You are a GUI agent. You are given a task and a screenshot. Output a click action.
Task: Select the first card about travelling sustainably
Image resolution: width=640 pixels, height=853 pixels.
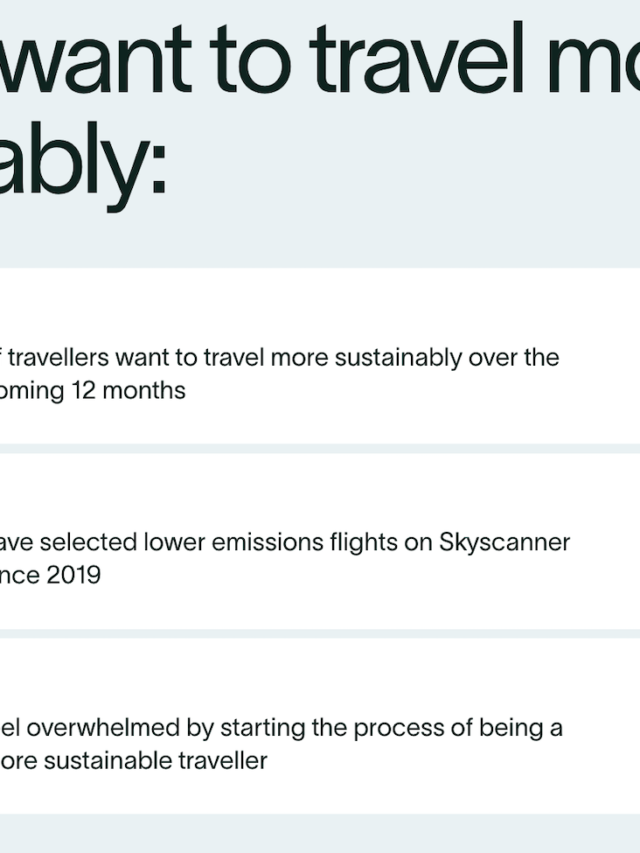(320, 356)
